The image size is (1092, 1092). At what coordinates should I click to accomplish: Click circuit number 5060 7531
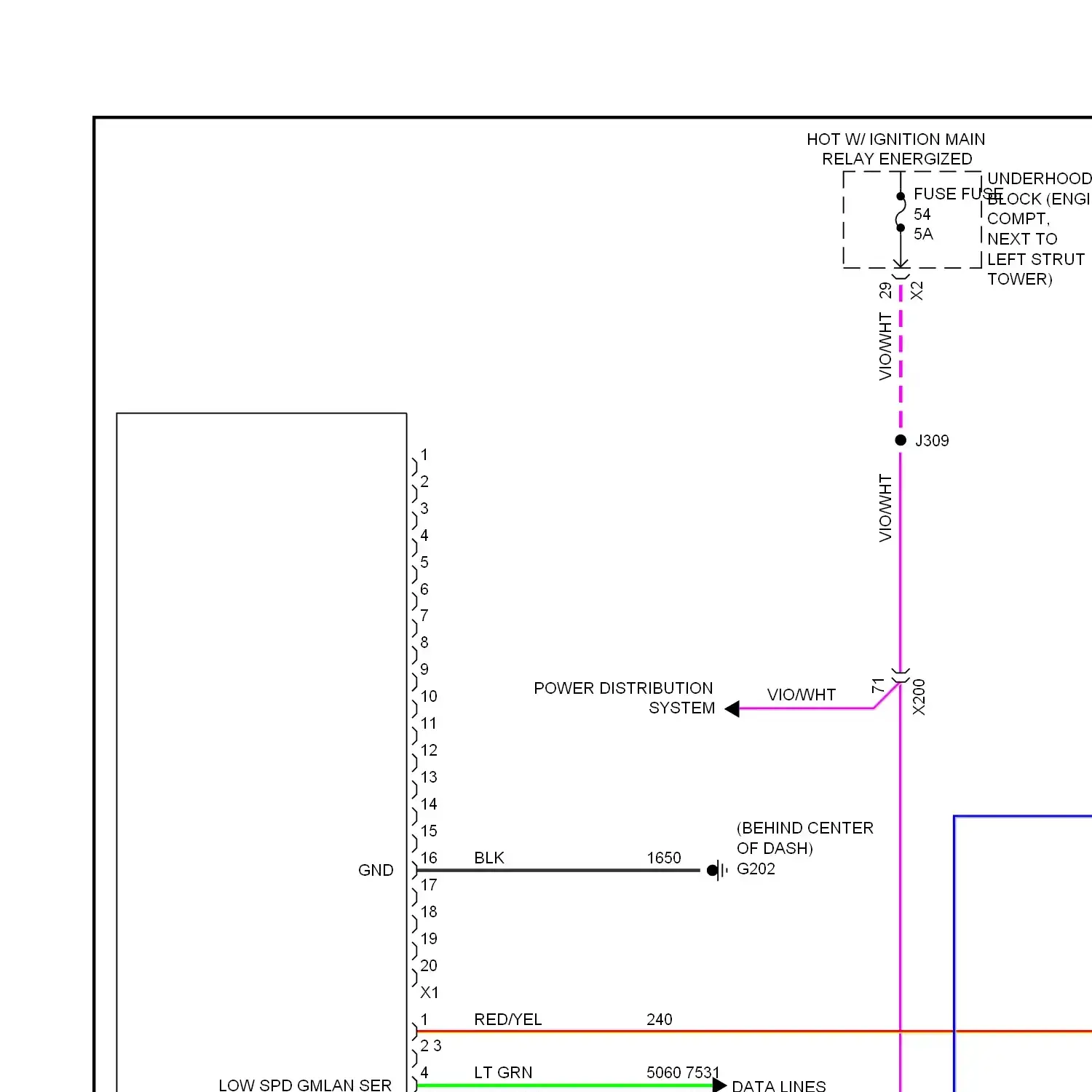[683, 1072]
